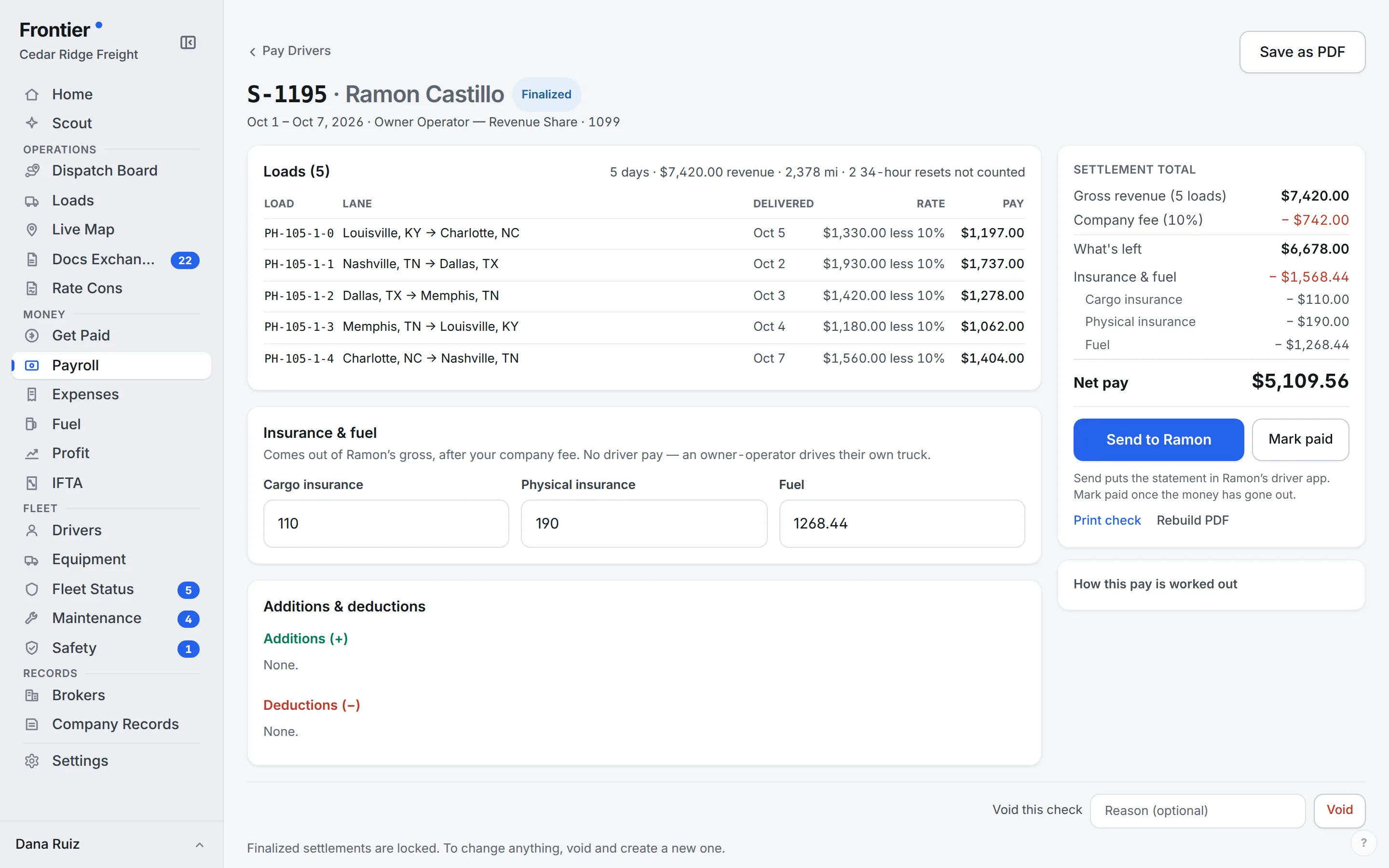Click the Expenses receipt icon
The image size is (1389, 868).
click(32, 394)
